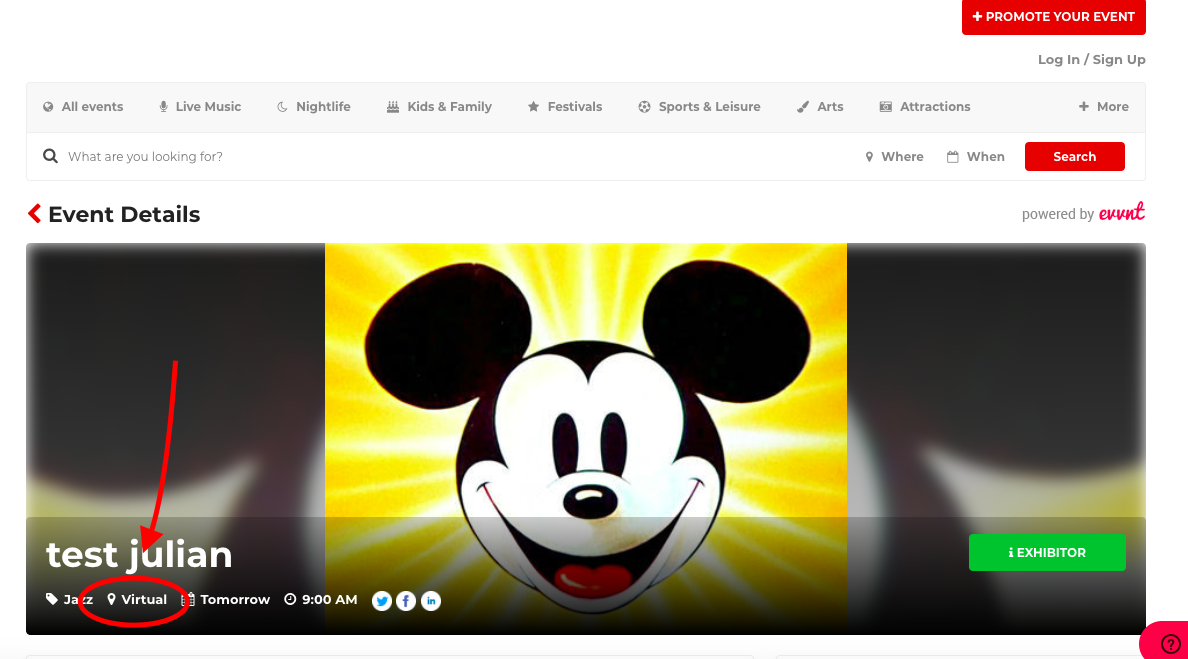Click the Facebook share icon
This screenshot has height=659, width=1188.
coord(406,601)
